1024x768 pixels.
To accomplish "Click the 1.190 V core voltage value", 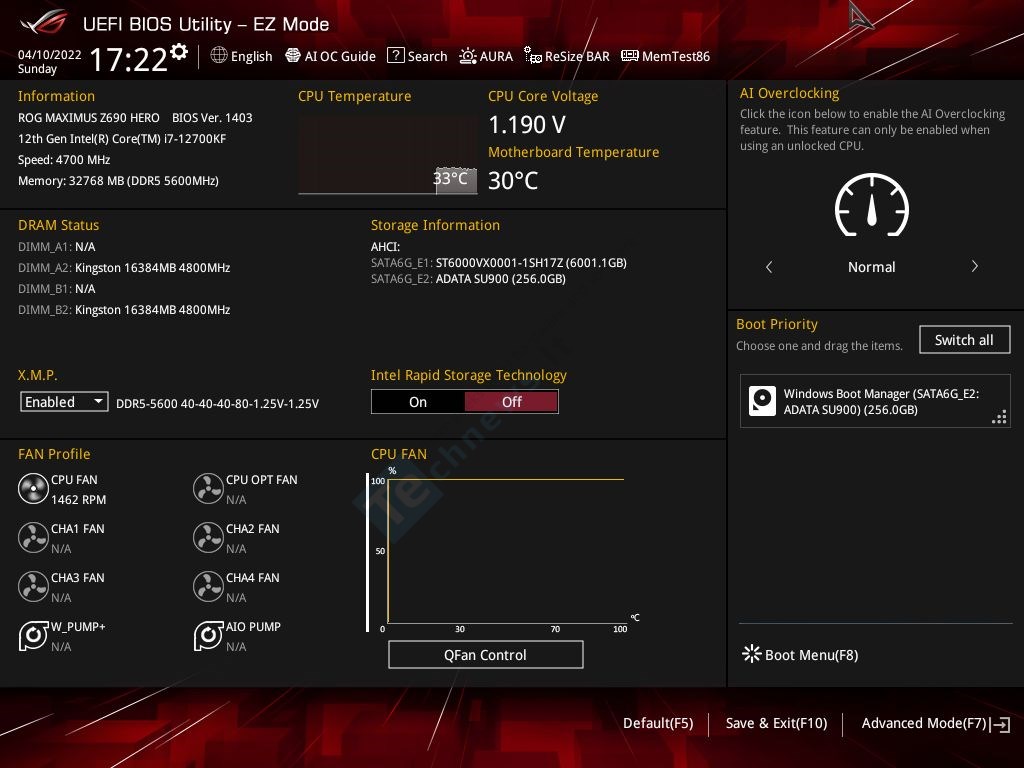I will click(x=527, y=125).
